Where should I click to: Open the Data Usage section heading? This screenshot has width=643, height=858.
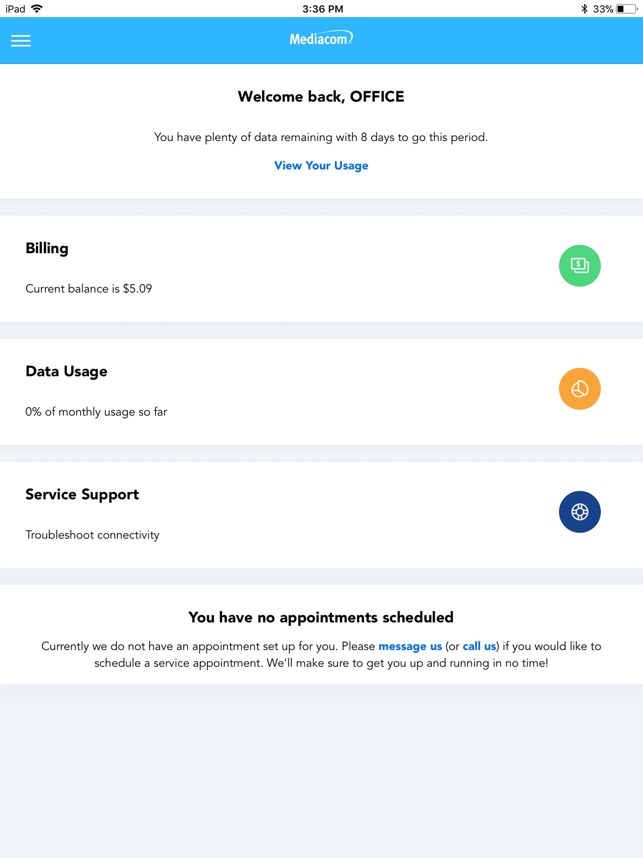[66, 371]
